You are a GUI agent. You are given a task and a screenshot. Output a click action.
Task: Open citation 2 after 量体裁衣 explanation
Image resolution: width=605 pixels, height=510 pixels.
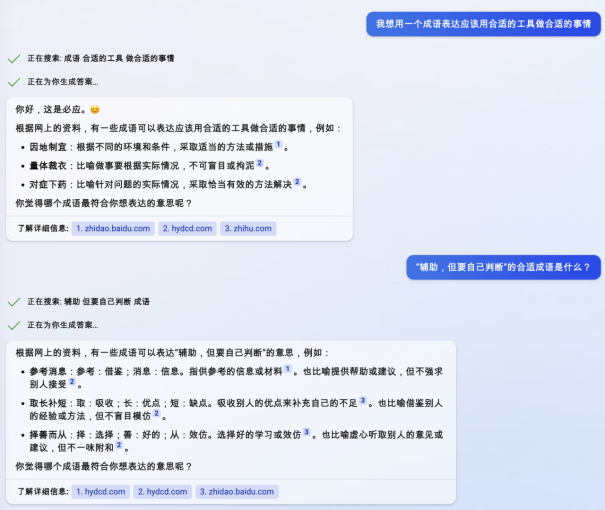coord(260,163)
